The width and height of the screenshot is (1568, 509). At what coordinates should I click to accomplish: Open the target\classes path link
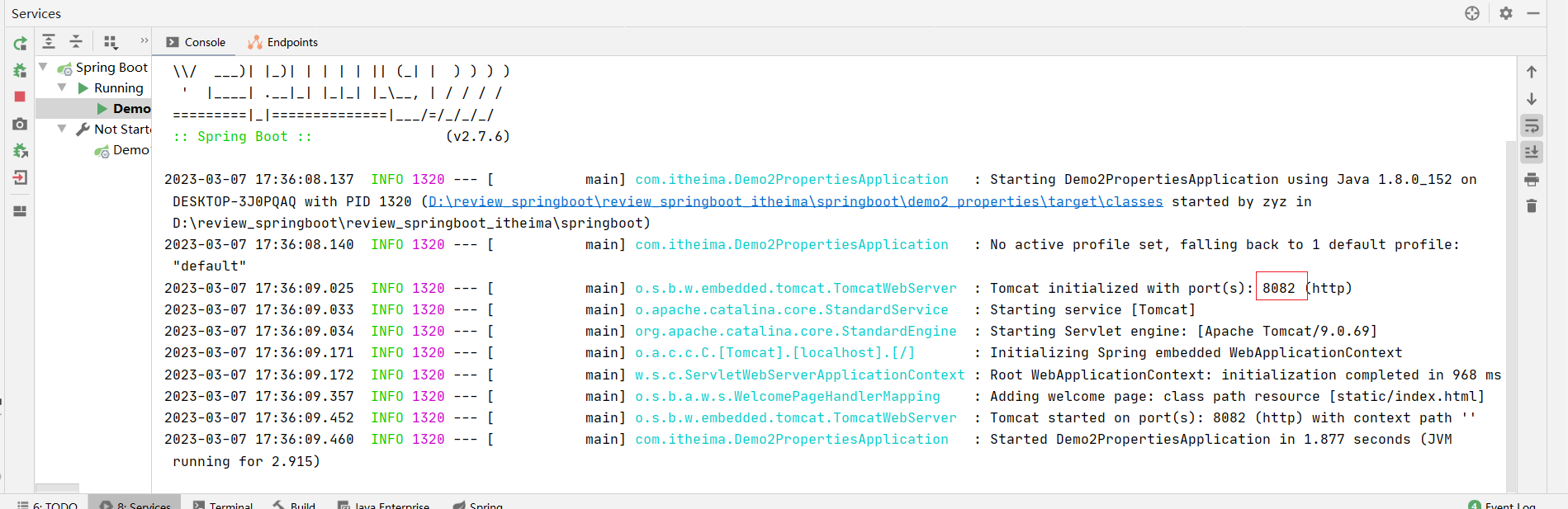pos(795,201)
